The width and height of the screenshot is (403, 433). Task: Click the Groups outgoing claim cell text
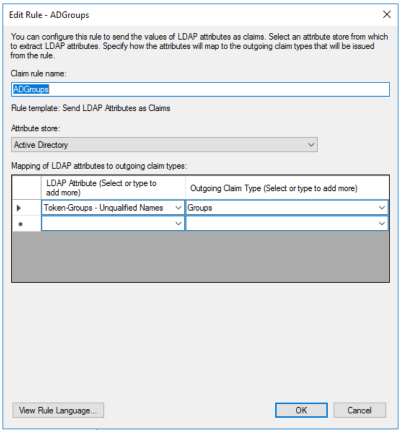200,208
